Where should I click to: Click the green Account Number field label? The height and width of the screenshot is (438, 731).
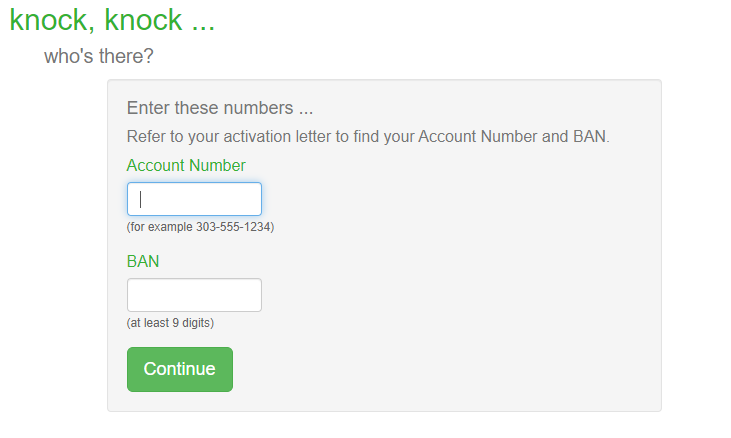[x=186, y=165]
